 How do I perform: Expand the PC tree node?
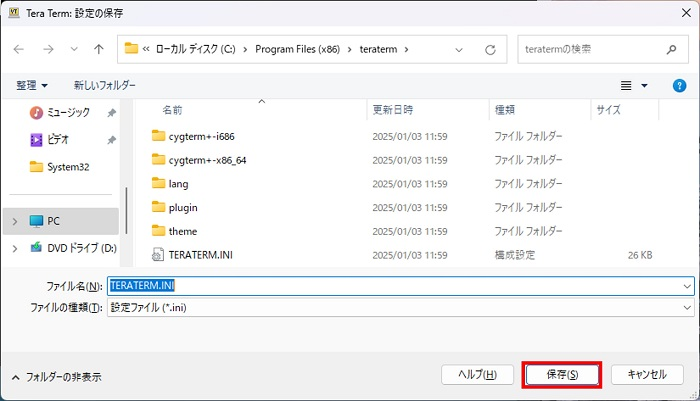coord(15,221)
